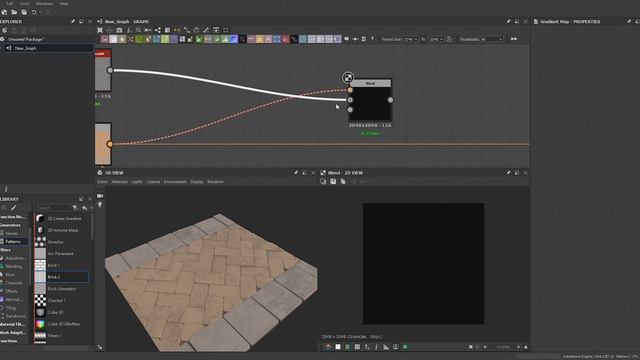Click the link toggle between parent size fields
The height and width of the screenshot is (360, 640).
pos(423,39)
